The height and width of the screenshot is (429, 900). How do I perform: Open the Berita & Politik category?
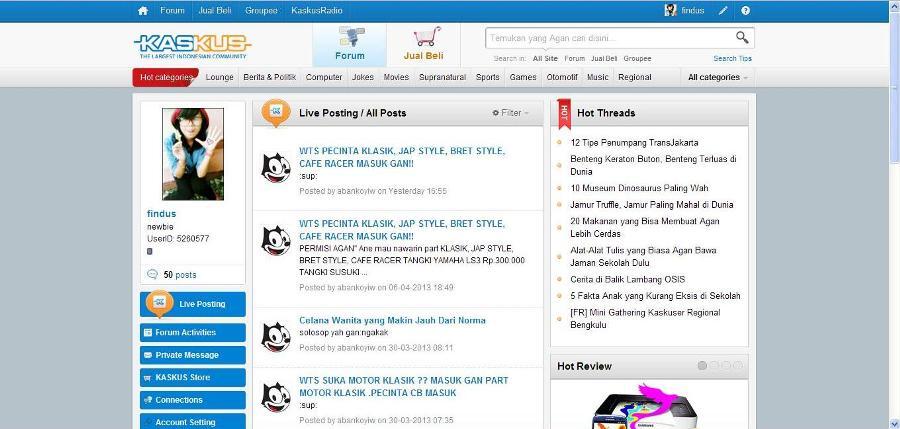(x=270, y=77)
